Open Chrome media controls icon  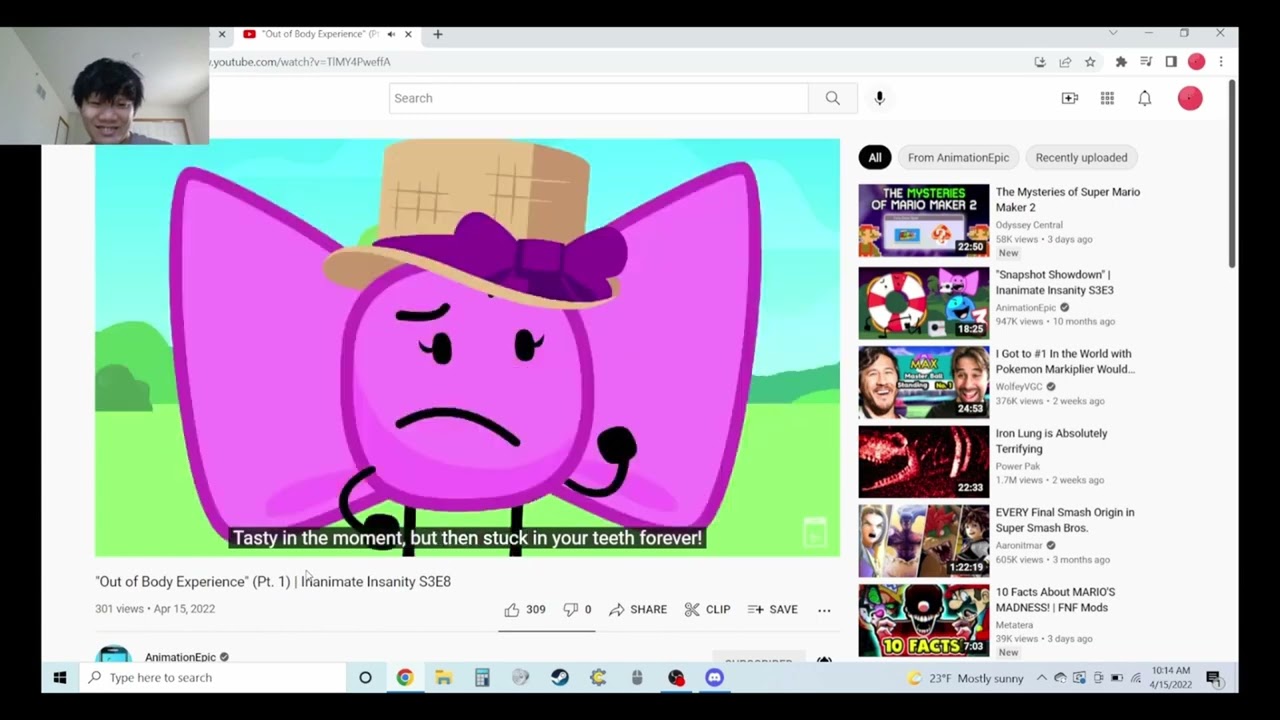point(1146,62)
